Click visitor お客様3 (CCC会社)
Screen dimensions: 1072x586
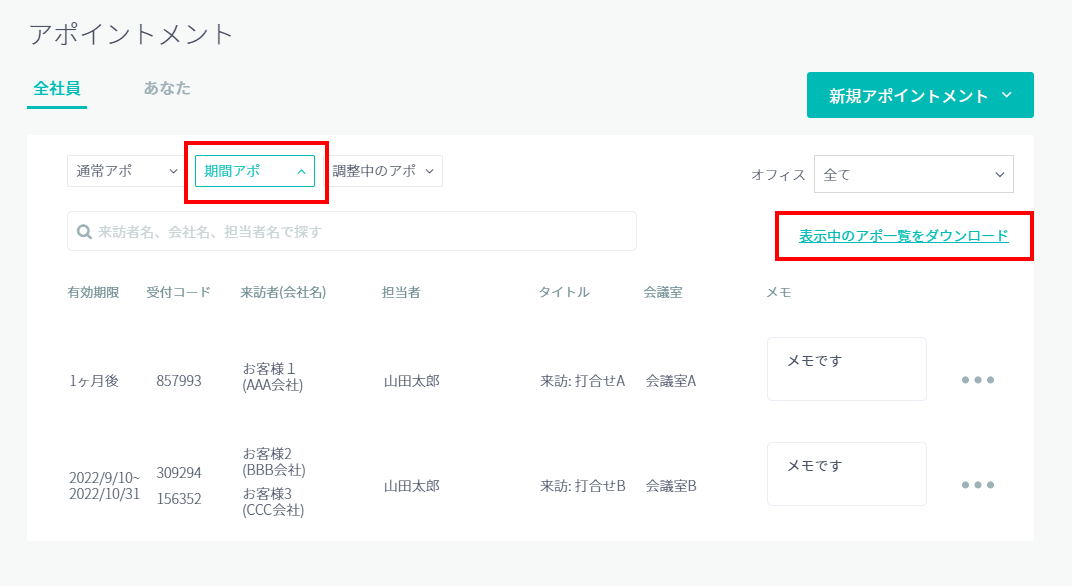point(273,502)
